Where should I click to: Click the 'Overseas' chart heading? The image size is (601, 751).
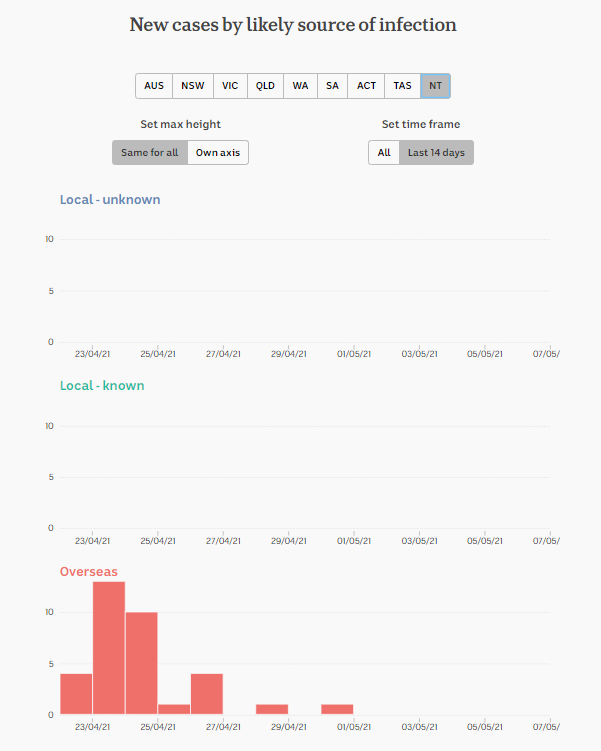(89, 571)
